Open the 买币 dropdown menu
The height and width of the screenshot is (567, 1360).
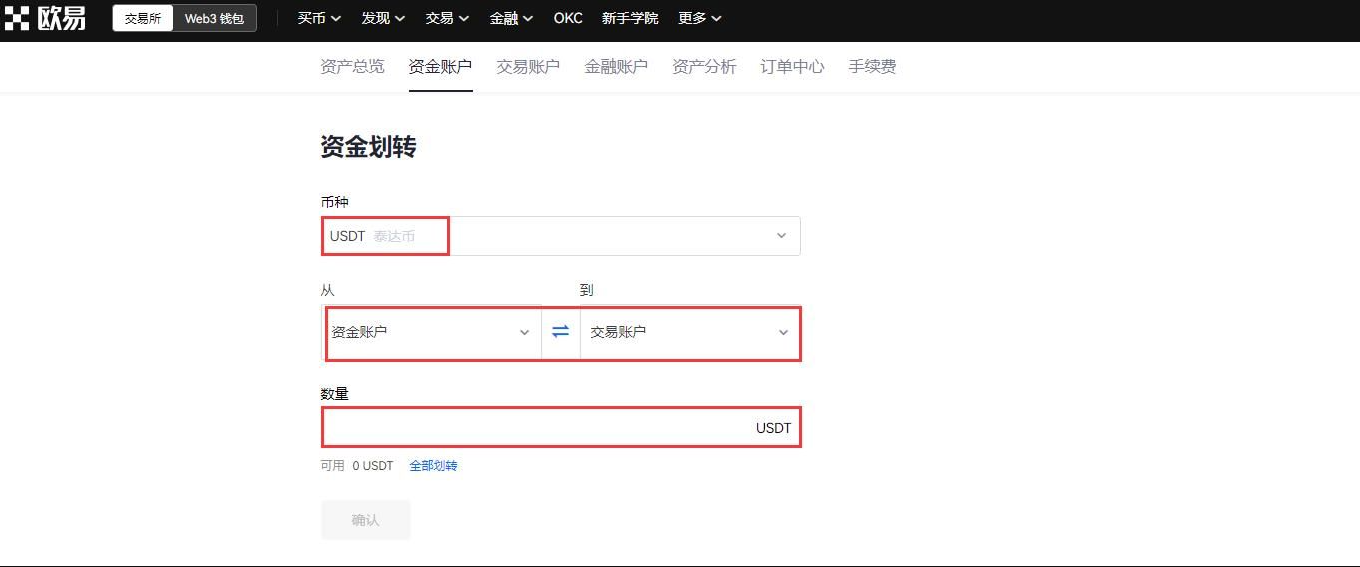tap(319, 18)
